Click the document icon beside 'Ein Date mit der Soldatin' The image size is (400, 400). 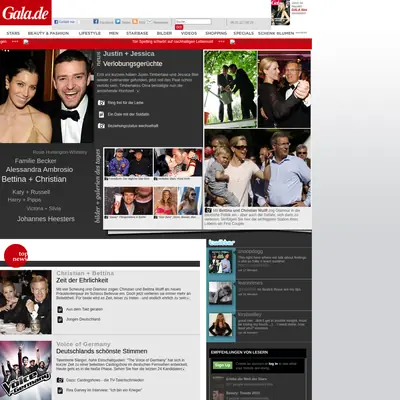point(101,114)
